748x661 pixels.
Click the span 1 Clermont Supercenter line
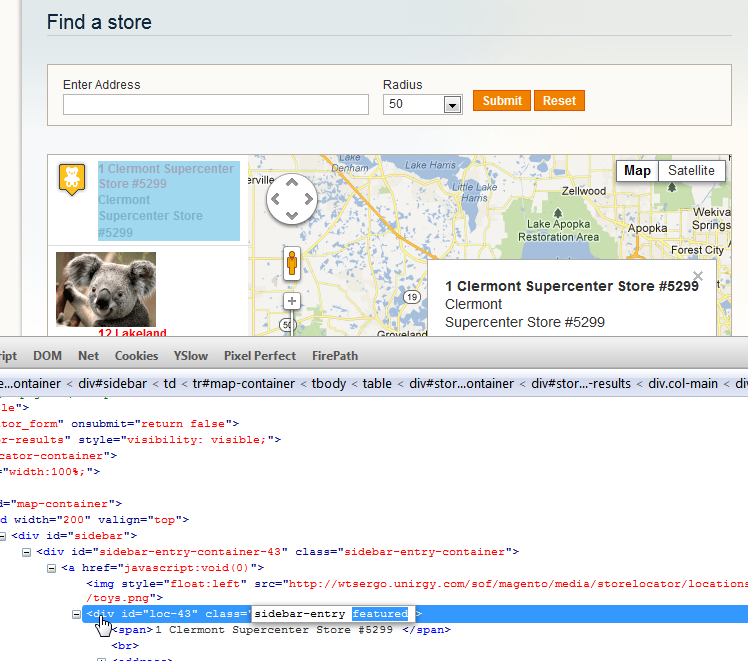(x=281, y=630)
